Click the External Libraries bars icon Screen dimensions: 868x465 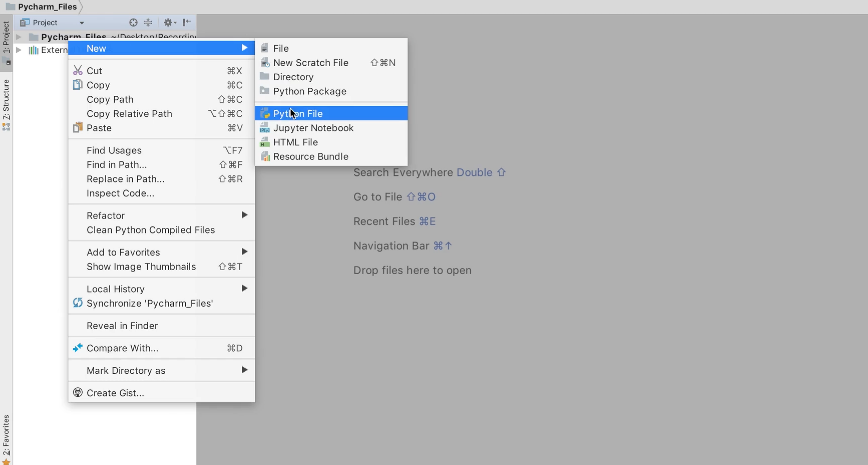click(x=34, y=50)
